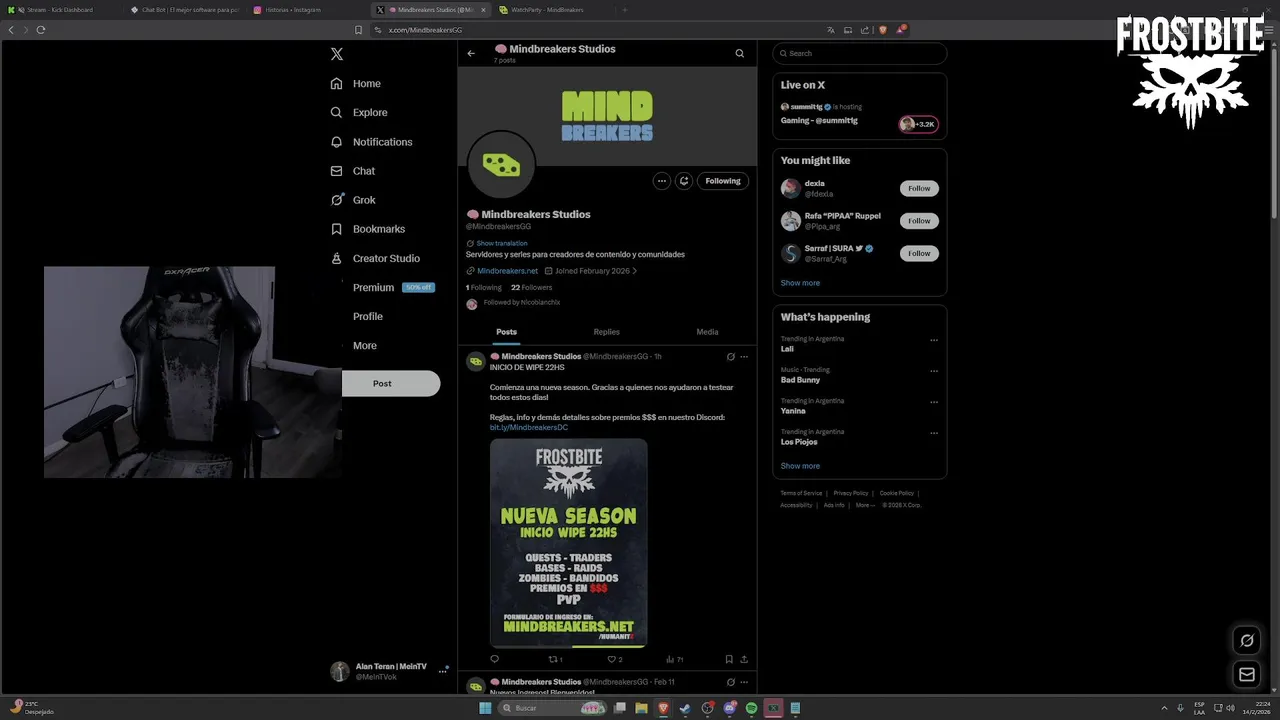Open the Windows Start menu
Screen dimensions: 1280x720
pyautogui.click(x=486, y=708)
